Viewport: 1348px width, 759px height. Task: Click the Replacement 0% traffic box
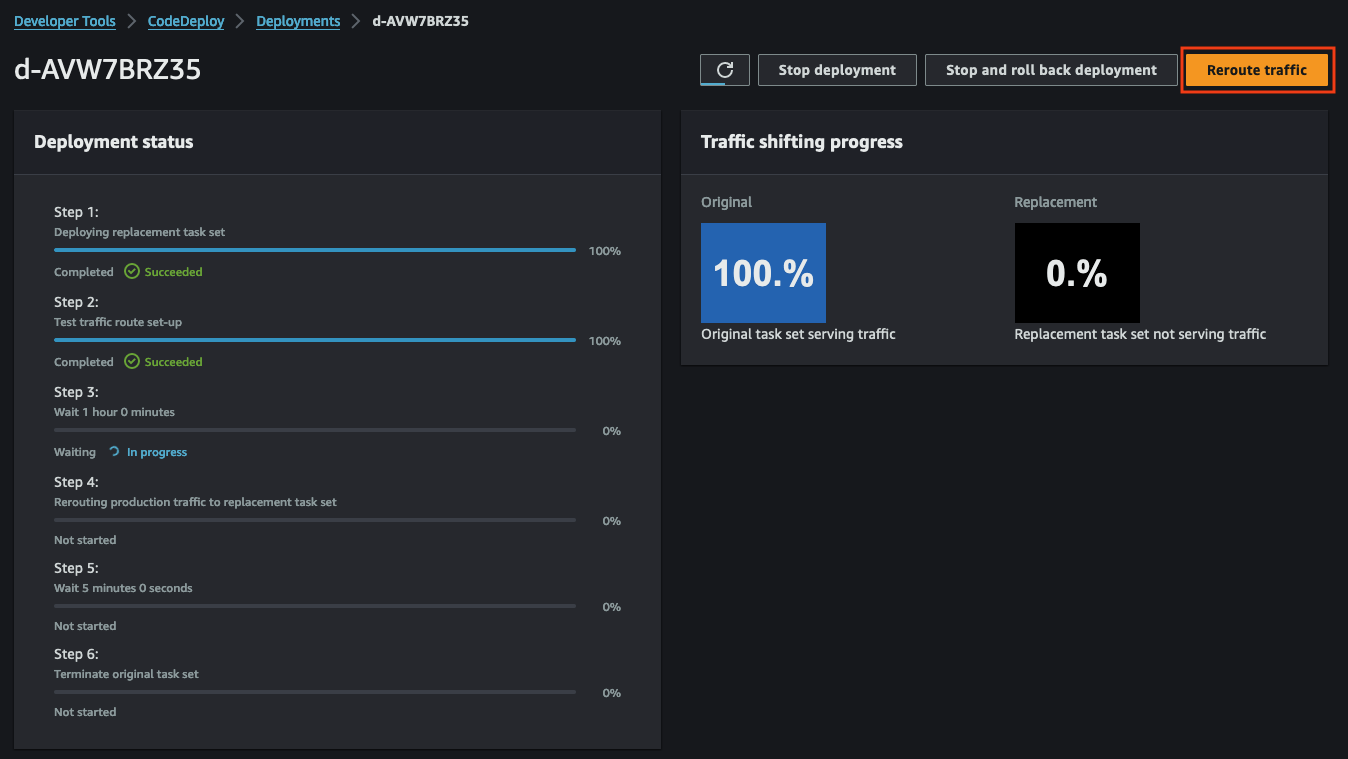click(1077, 272)
